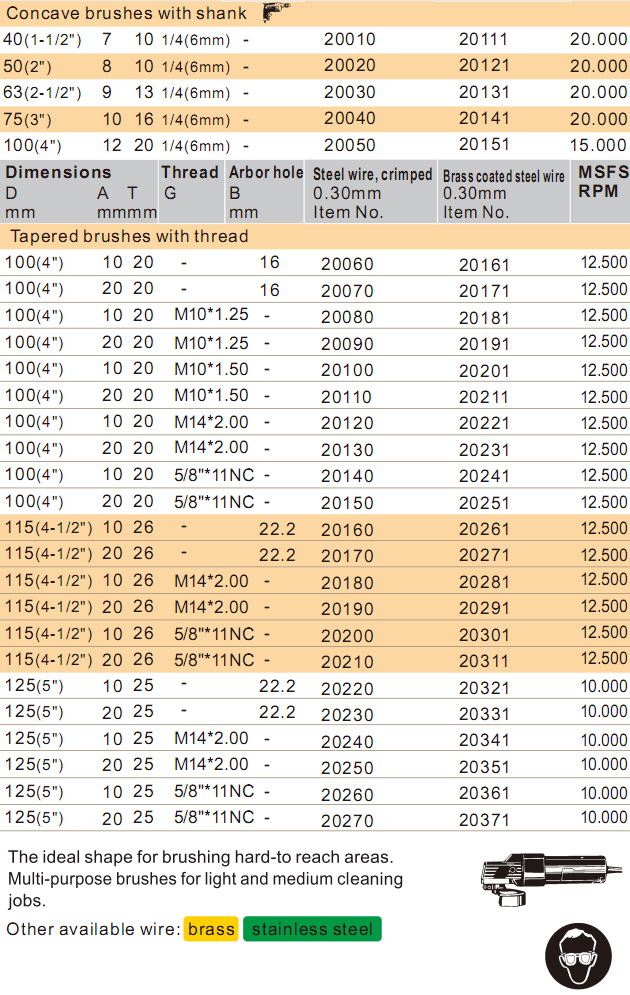Click the 15.000 RPM value
Viewport: 630px width, 995px height.
coord(598,145)
